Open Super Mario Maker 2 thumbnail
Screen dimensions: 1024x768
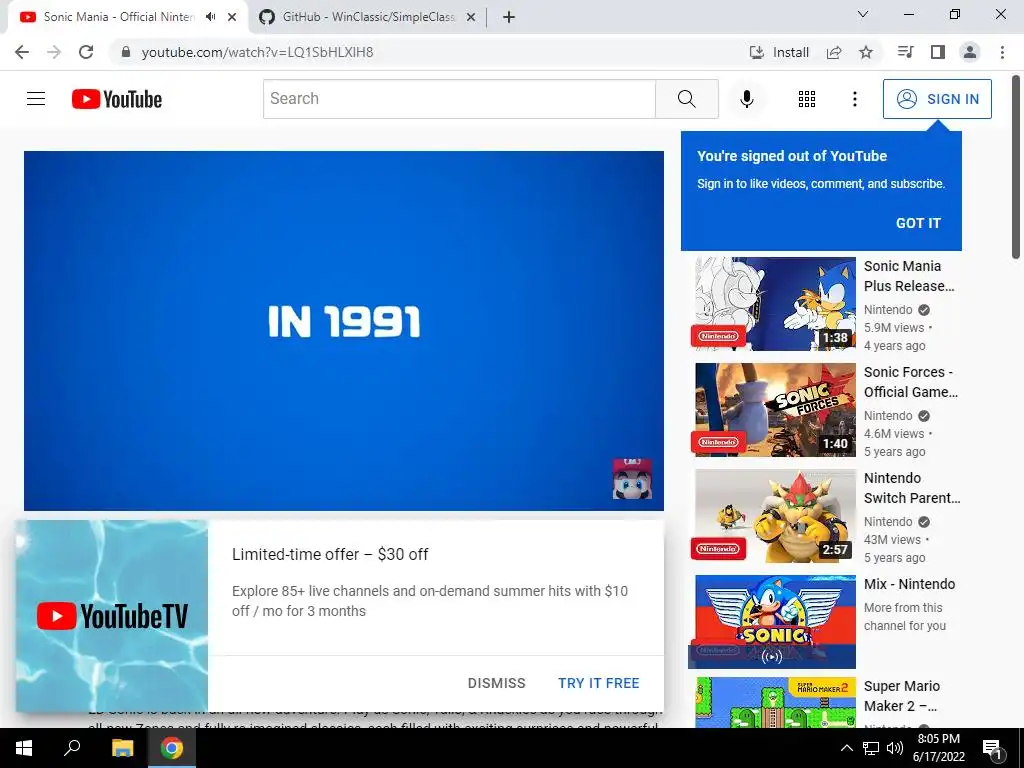[x=775, y=703]
